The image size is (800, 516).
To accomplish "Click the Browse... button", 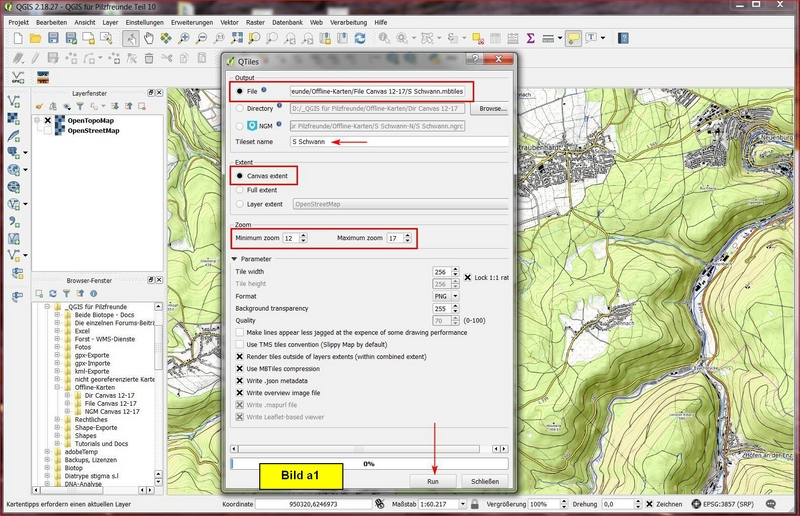I will (x=492, y=109).
